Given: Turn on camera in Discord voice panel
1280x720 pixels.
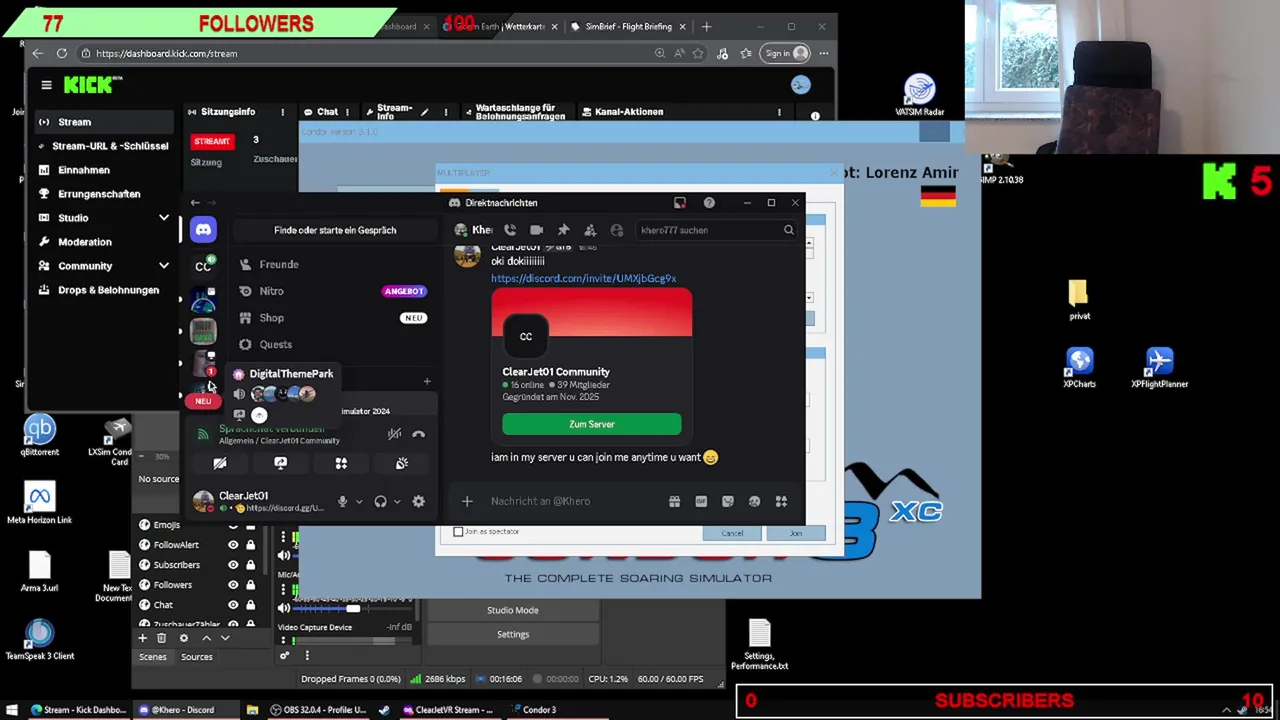Looking at the screenshot, I should coord(220,463).
